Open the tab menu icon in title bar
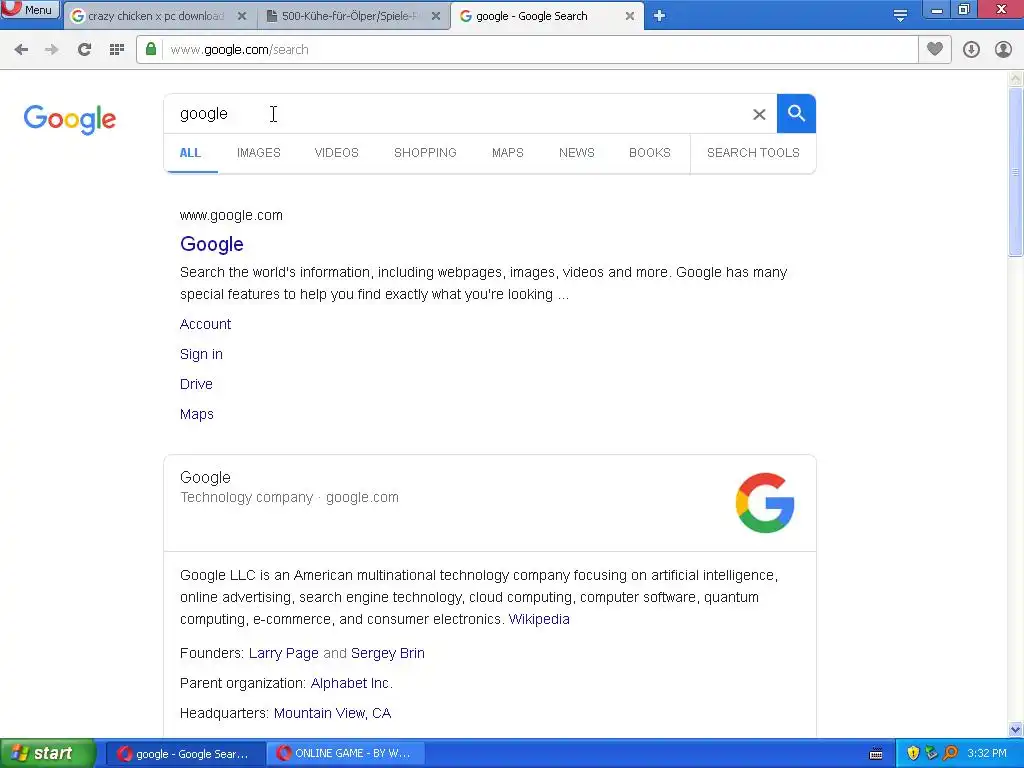 [901, 16]
